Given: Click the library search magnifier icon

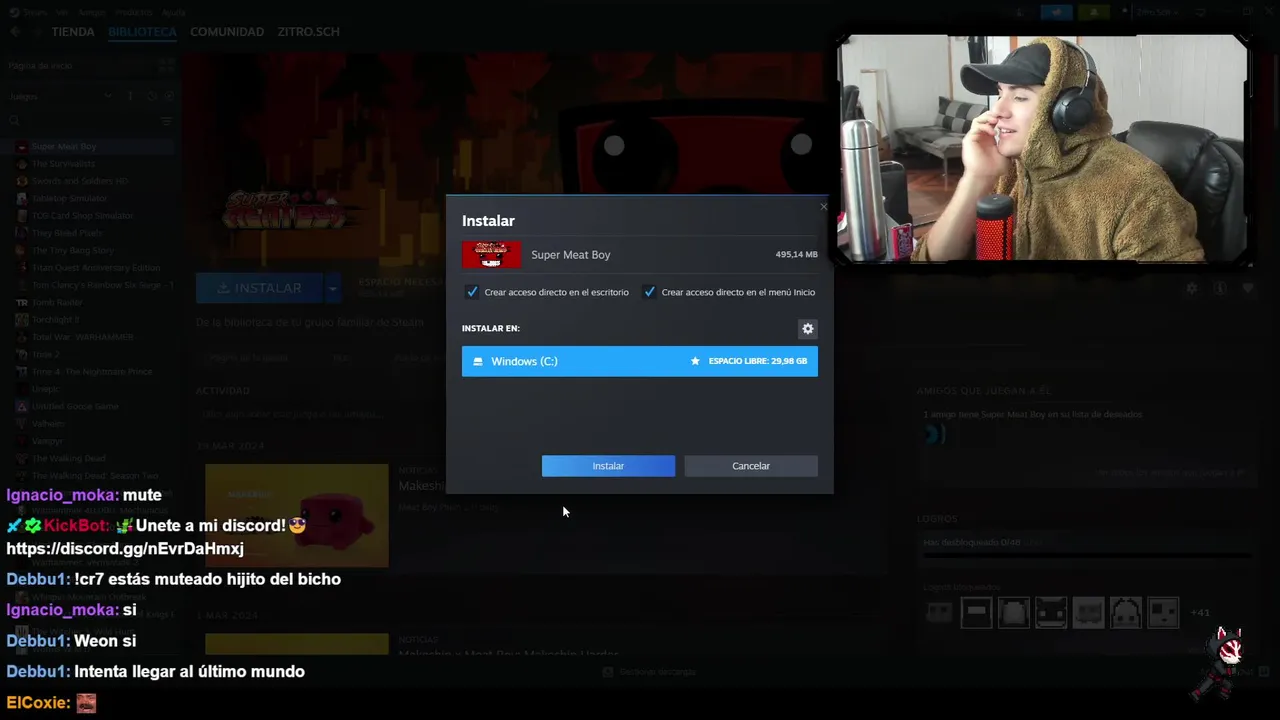Looking at the screenshot, I should tap(15, 121).
